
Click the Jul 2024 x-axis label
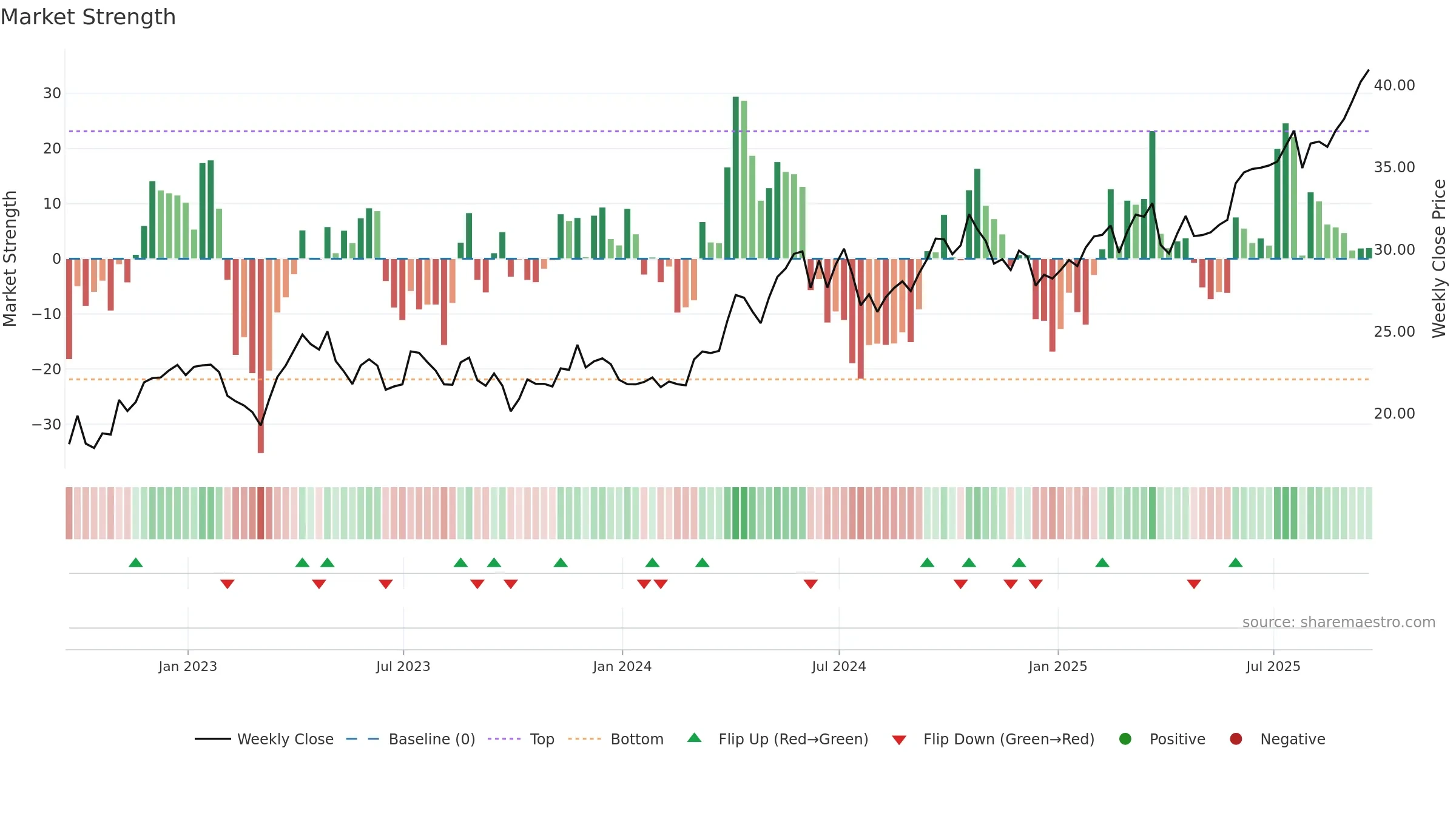(839, 666)
